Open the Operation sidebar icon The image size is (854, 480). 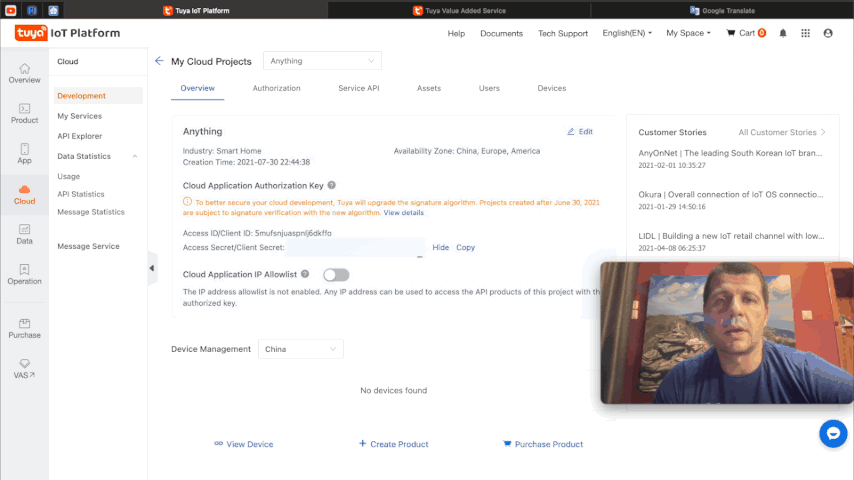pos(25,275)
